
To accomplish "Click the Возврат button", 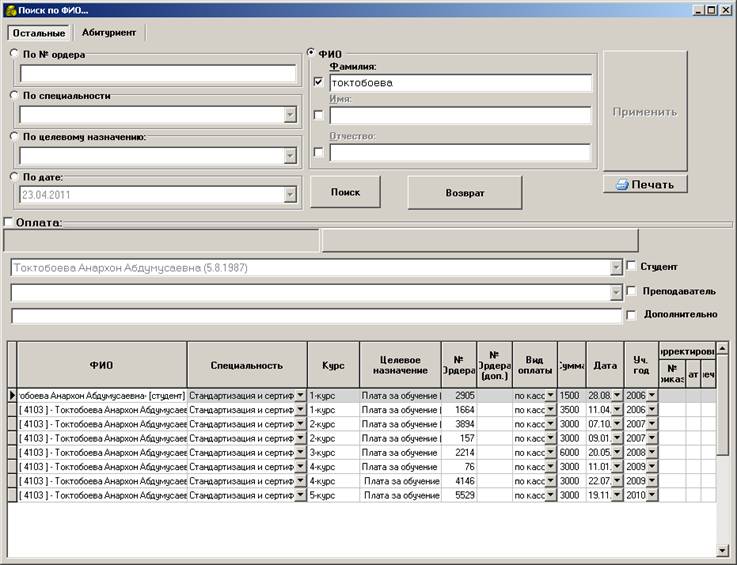I will pos(465,192).
